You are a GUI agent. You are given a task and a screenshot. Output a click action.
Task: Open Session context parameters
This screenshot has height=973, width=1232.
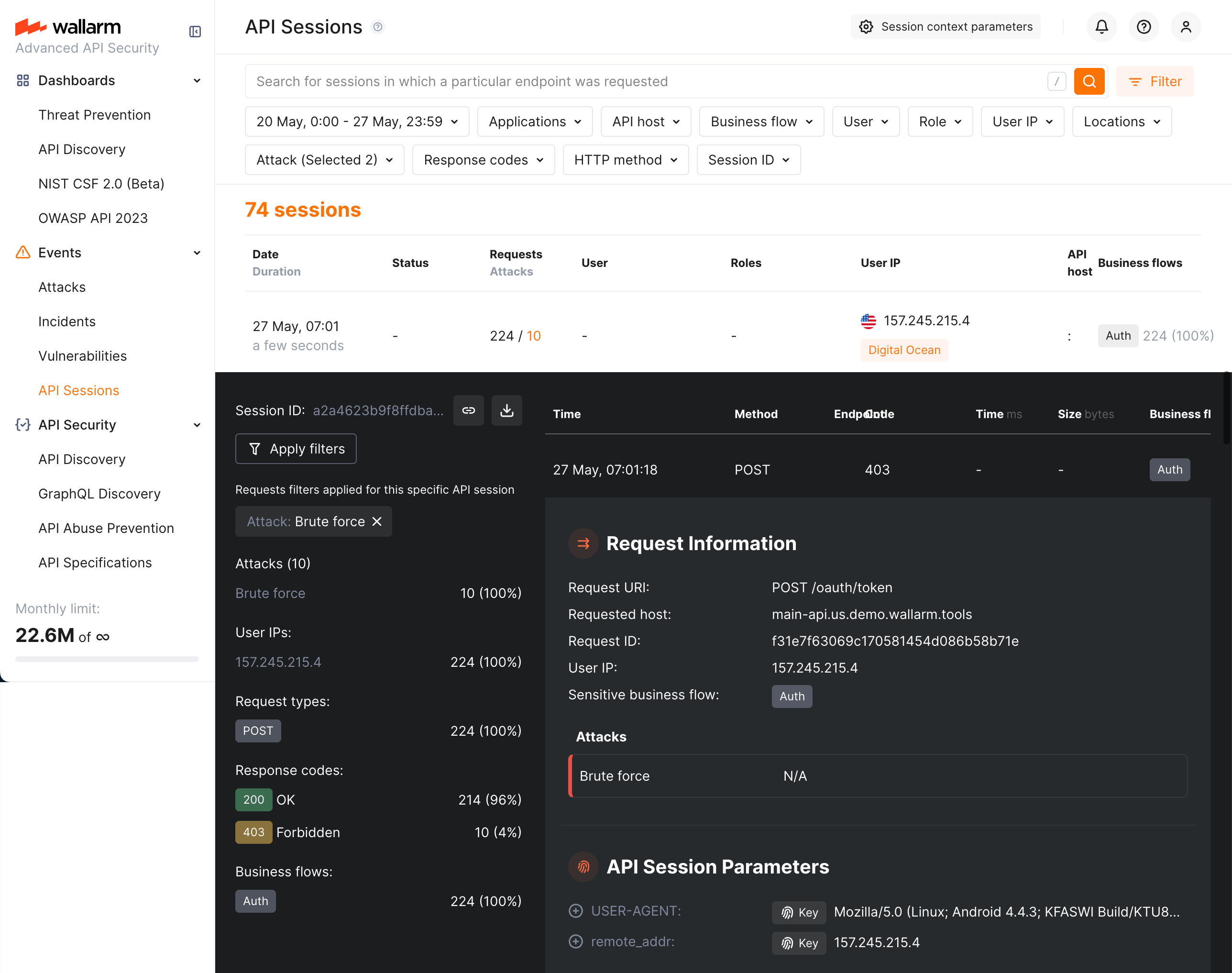click(x=945, y=26)
